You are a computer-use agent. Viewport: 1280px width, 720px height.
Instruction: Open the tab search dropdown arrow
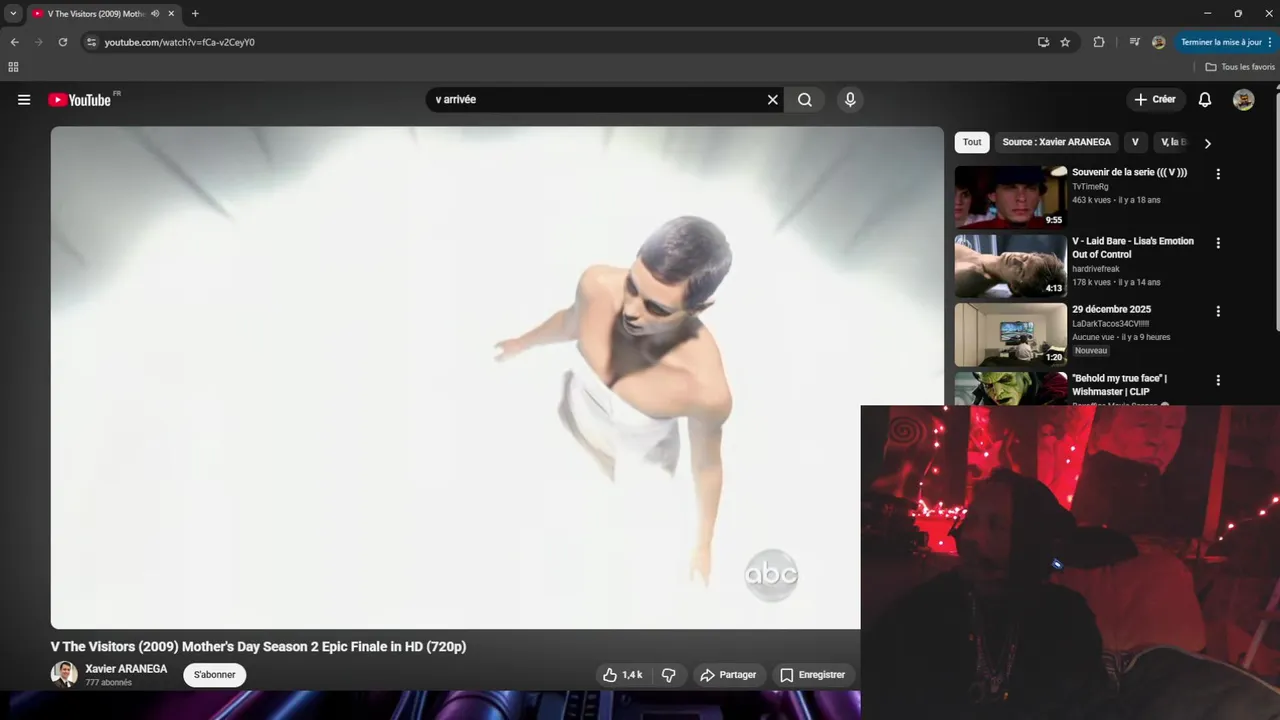click(x=13, y=14)
